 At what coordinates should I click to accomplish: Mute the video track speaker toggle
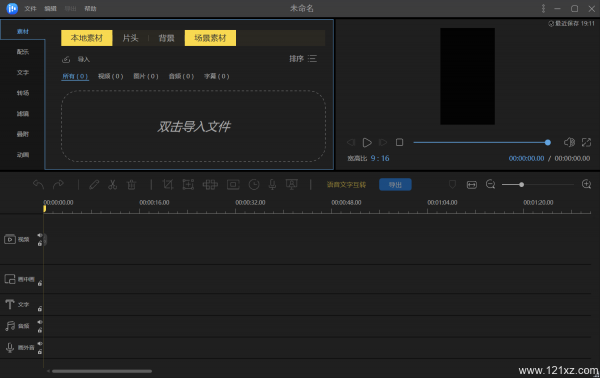pyautogui.click(x=40, y=235)
